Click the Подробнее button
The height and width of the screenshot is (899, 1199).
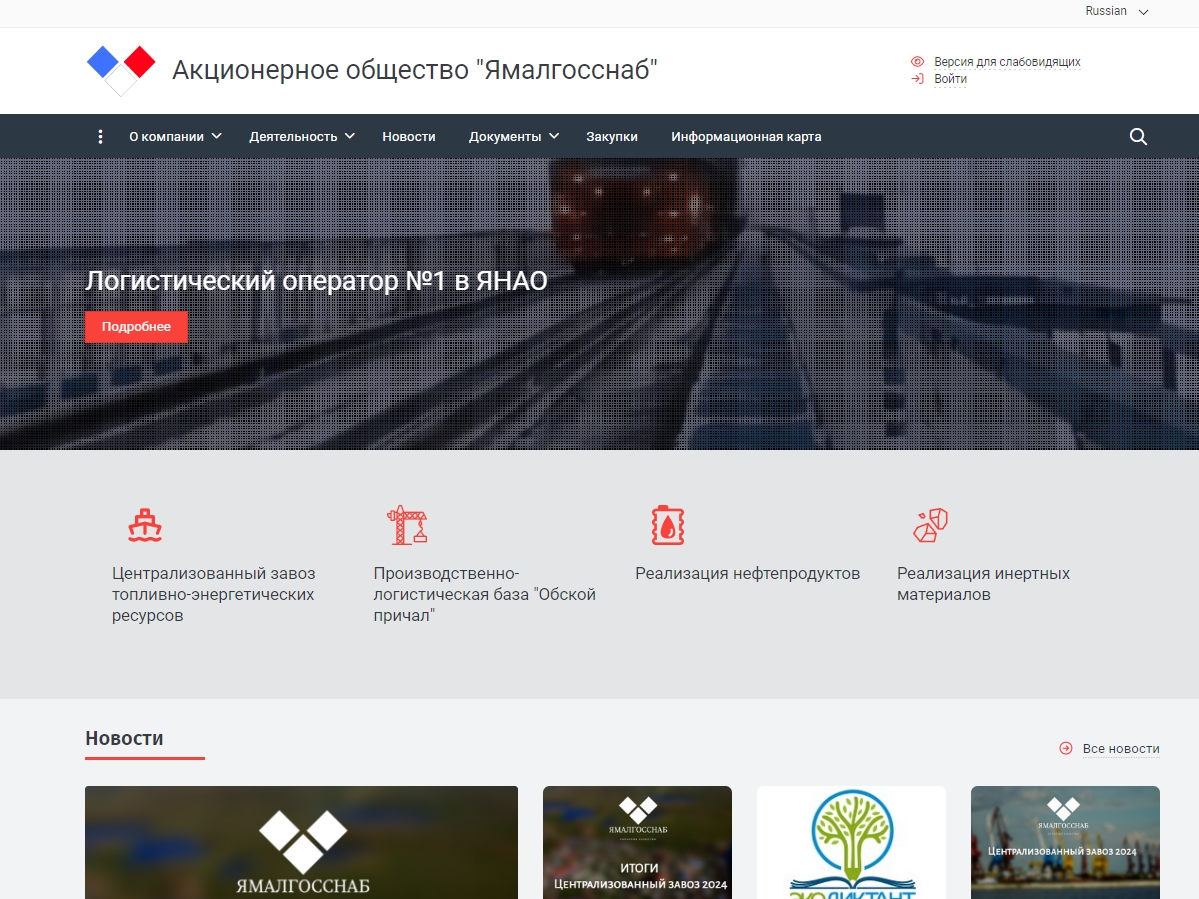(x=136, y=327)
